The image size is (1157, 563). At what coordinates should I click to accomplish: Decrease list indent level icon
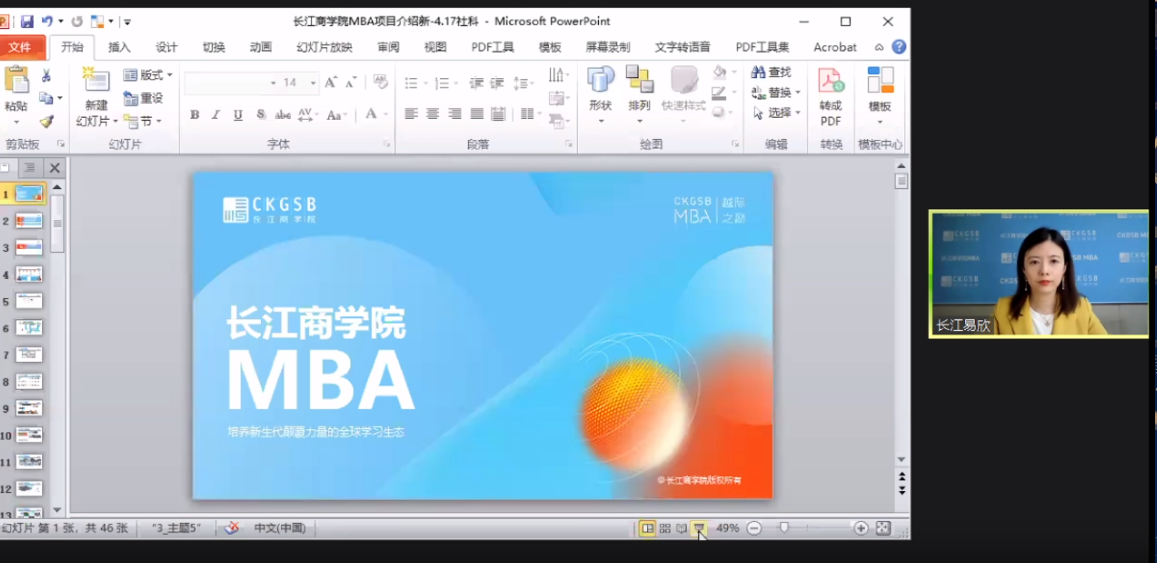point(476,83)
